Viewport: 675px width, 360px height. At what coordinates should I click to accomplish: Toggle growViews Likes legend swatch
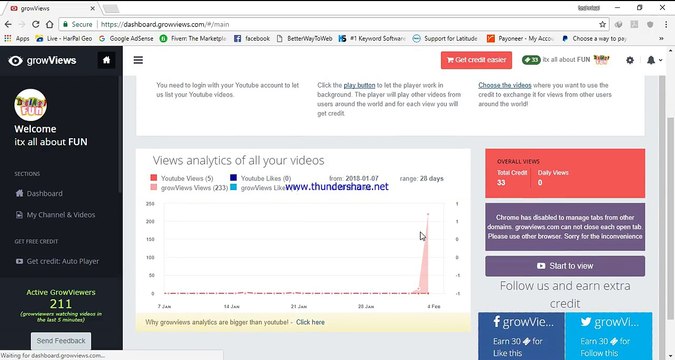tap(233, 188)
